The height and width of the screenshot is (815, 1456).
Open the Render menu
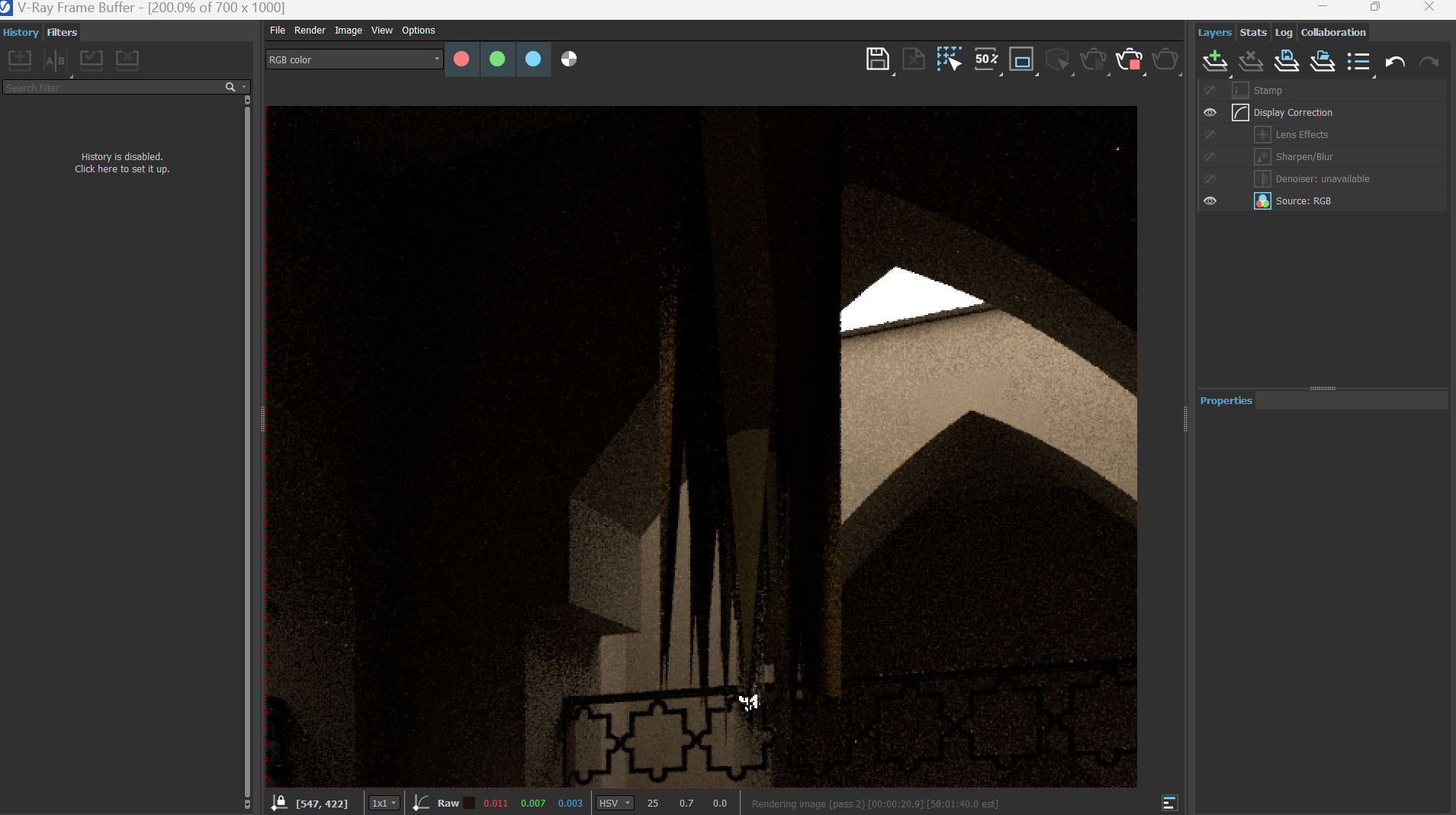click(310, 30)
